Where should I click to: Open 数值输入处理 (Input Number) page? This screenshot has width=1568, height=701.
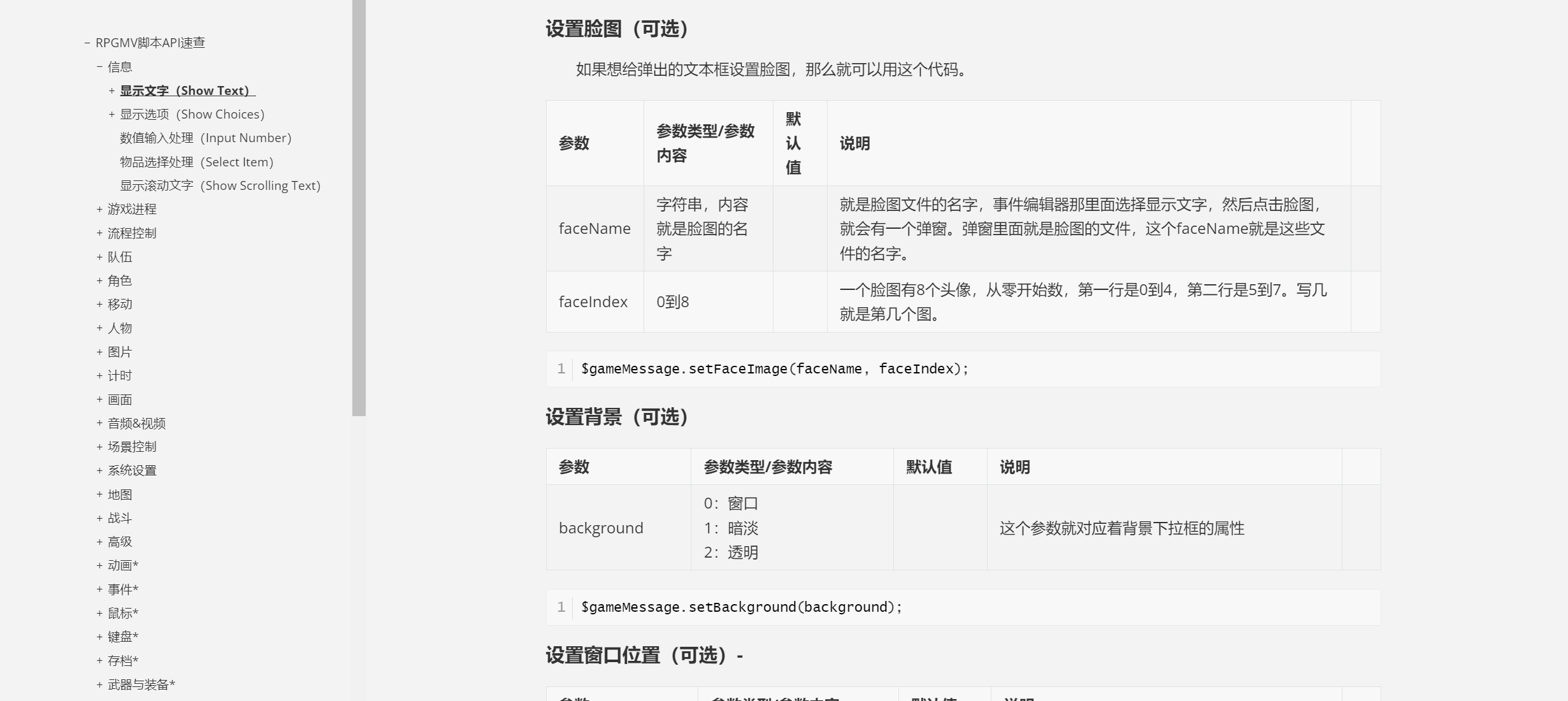point(206,138)
